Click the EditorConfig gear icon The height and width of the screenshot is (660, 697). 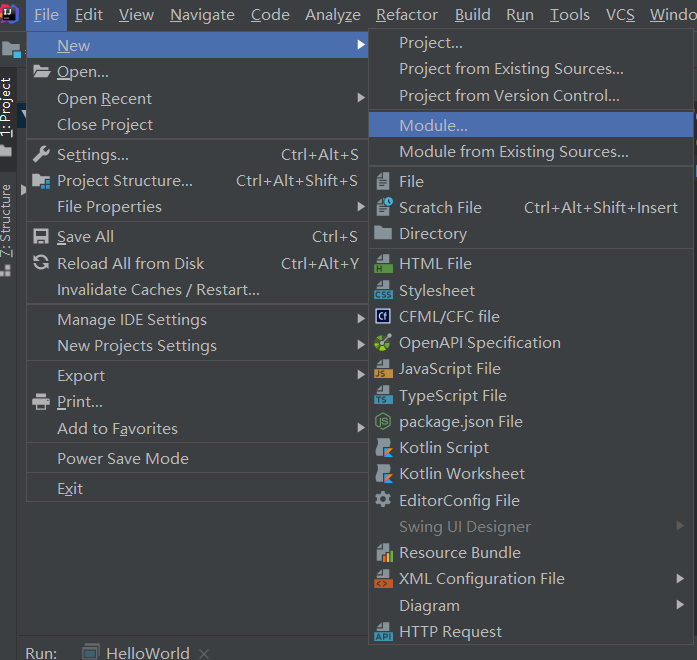pos(383,500)
